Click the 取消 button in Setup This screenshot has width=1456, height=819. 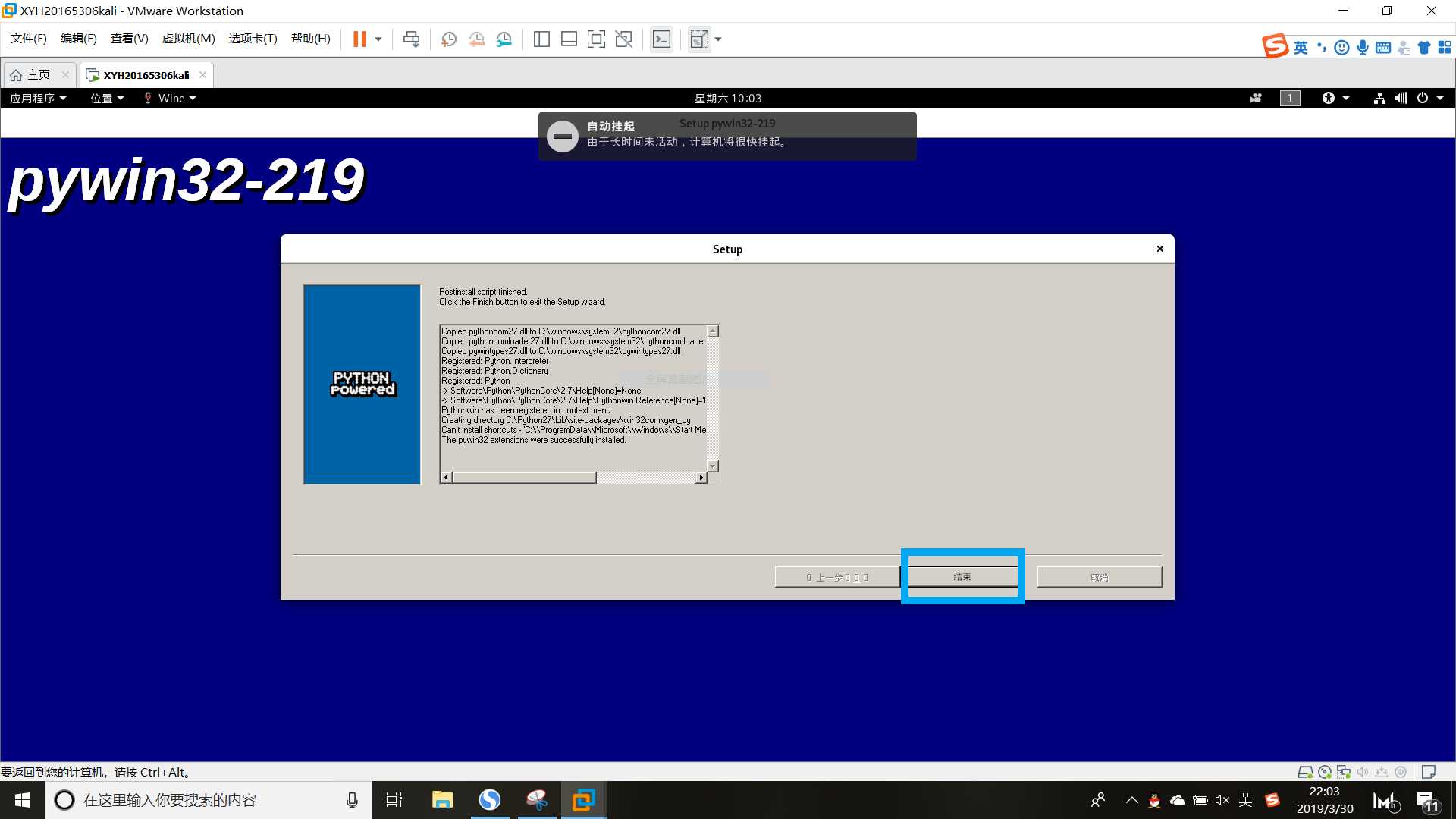tap(1100, 577)
